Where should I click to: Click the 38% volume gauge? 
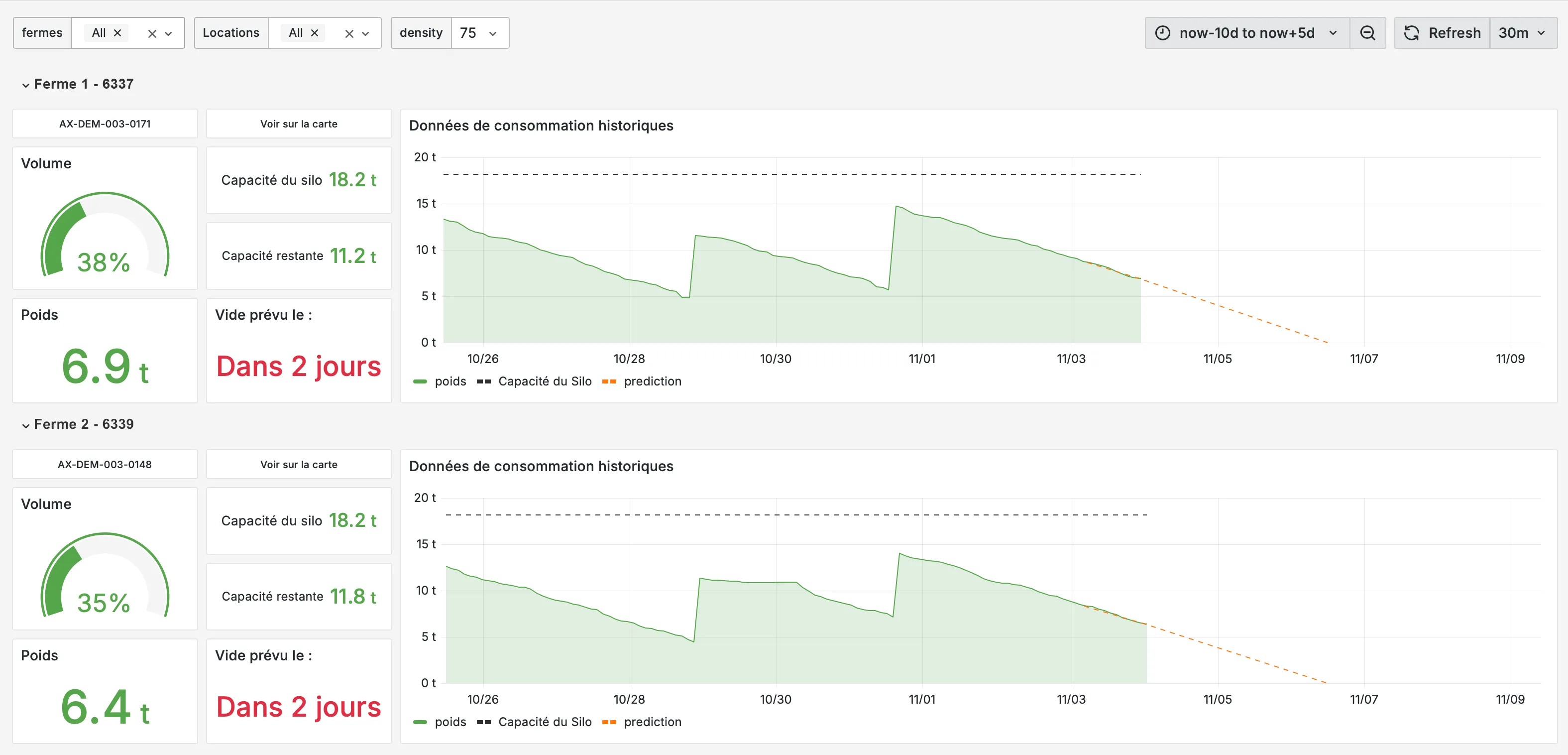click(105, 235)
